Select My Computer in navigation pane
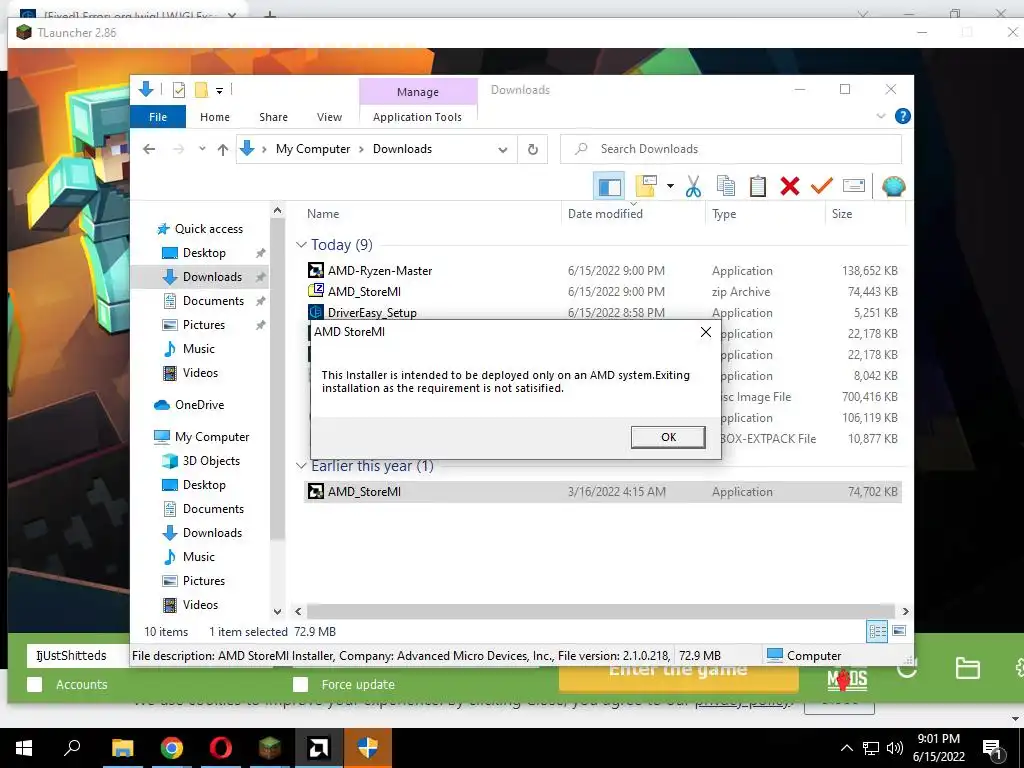1024x768 pixels. click(x=212, y=437)
